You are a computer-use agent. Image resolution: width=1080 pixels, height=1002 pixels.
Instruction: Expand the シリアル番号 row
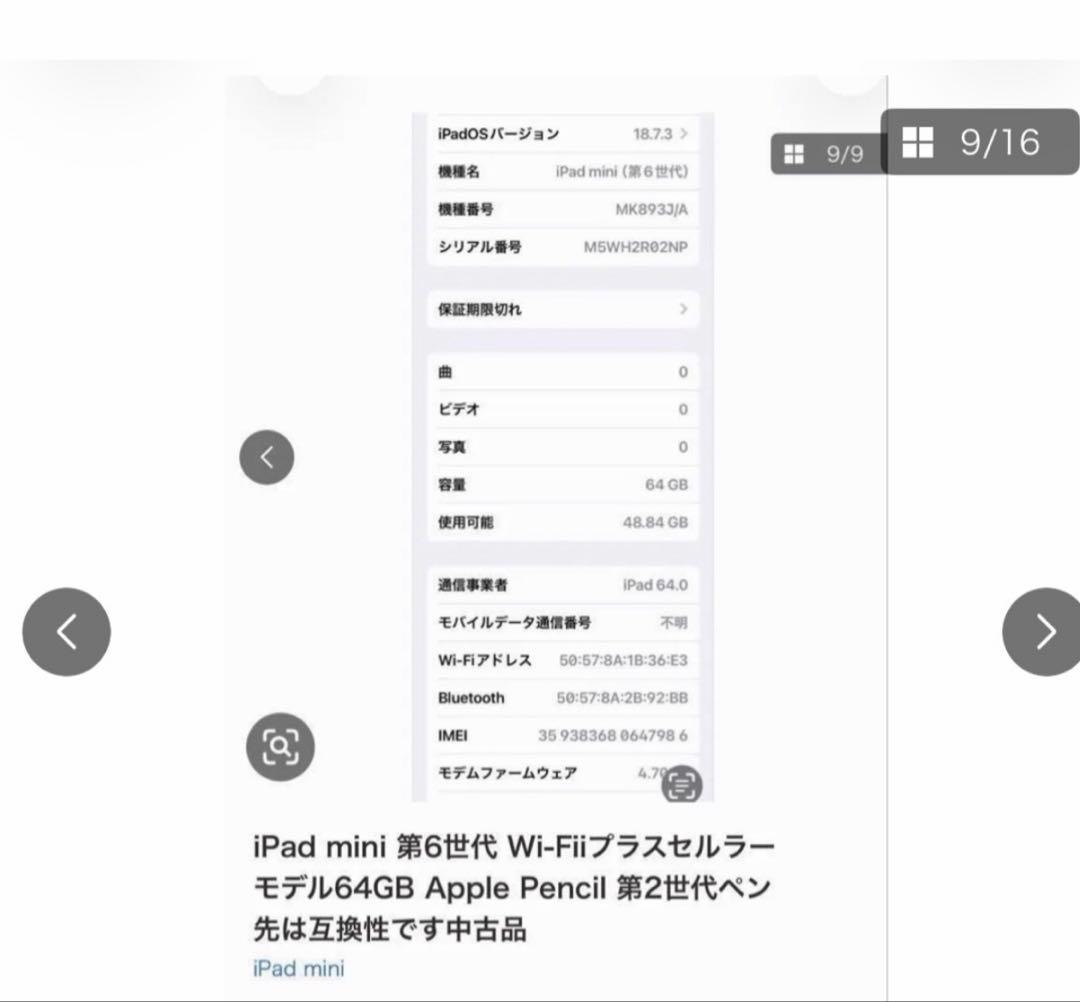point(560,247)
